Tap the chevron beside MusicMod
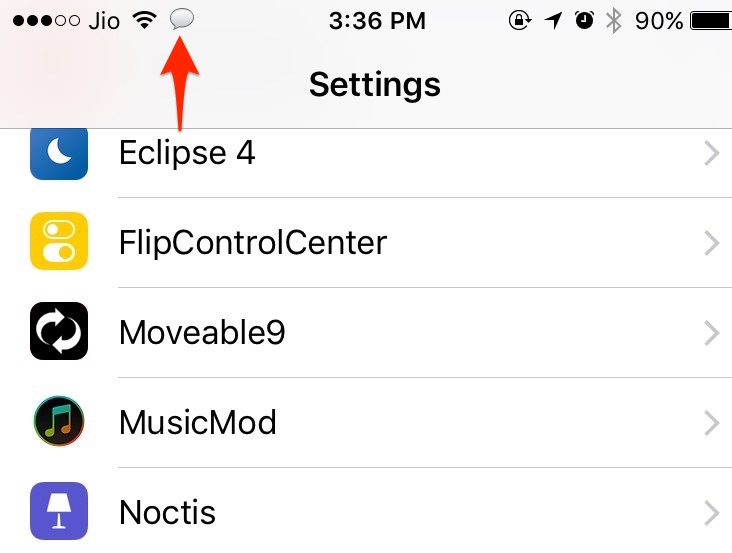The width and height of the screenshot is (732, 553). pyautogui.click(x=711, y=422)
